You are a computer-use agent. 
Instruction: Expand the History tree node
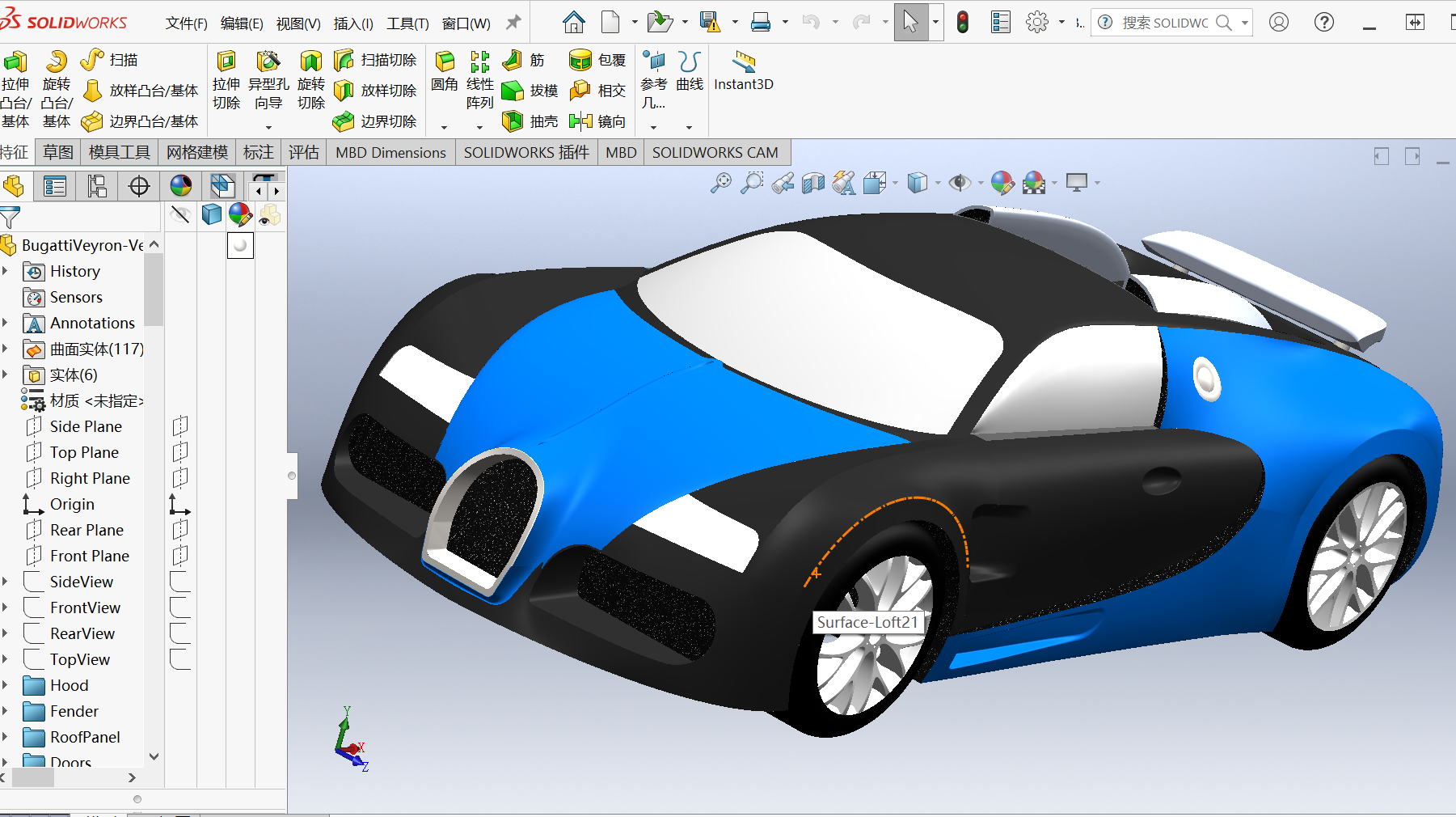tap(6, 271)
